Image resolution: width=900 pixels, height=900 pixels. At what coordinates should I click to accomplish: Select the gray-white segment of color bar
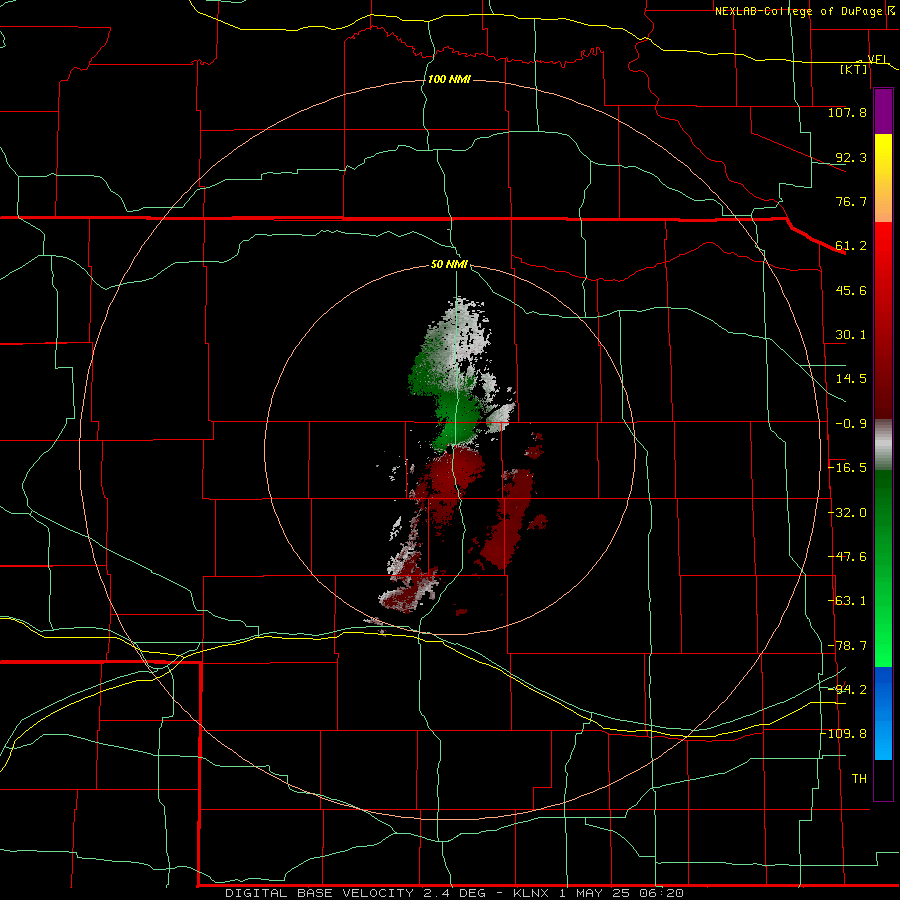(x=883, y=444)
